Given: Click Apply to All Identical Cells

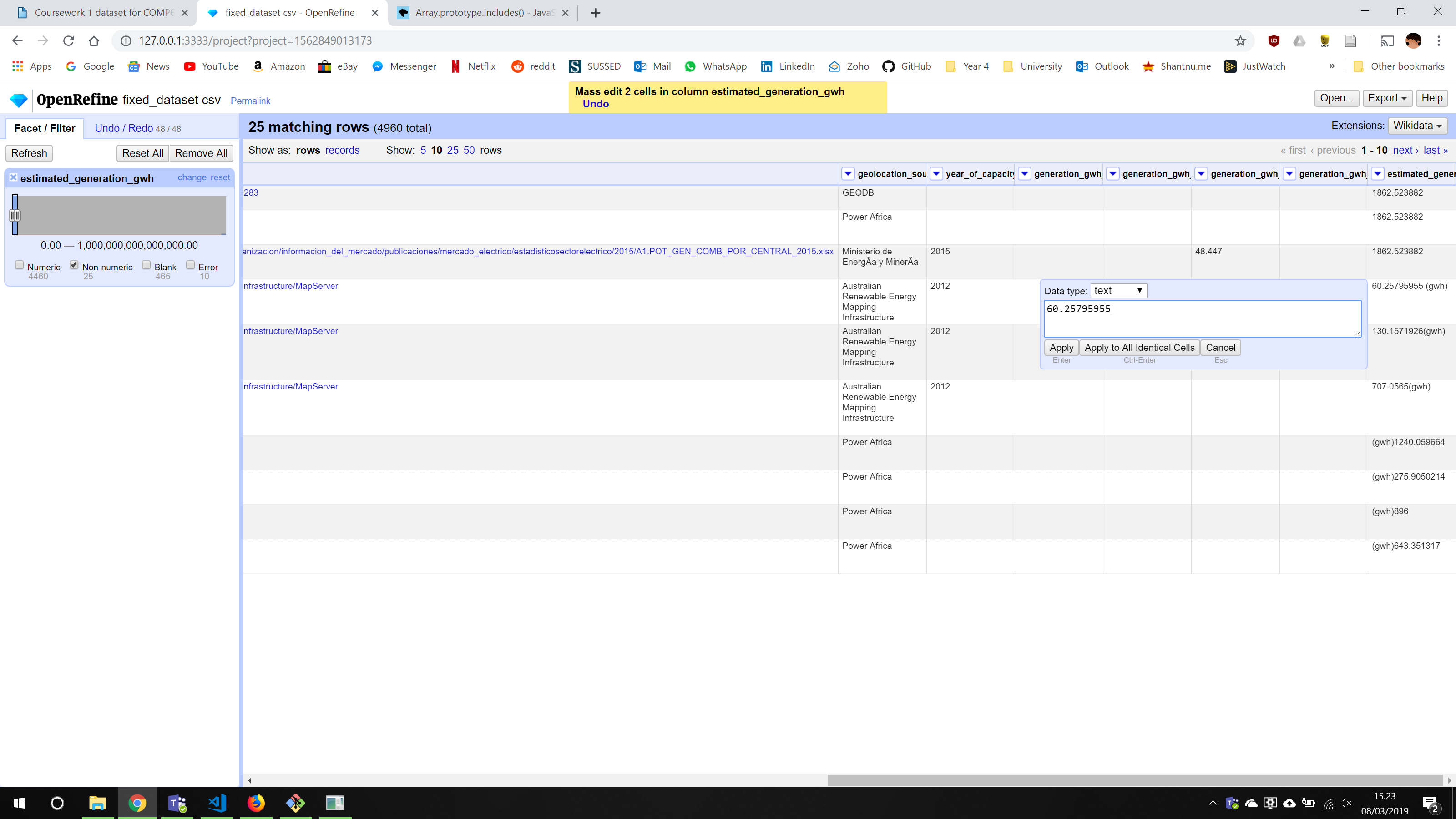Looking at the screenshot, I should point(1139,348).
